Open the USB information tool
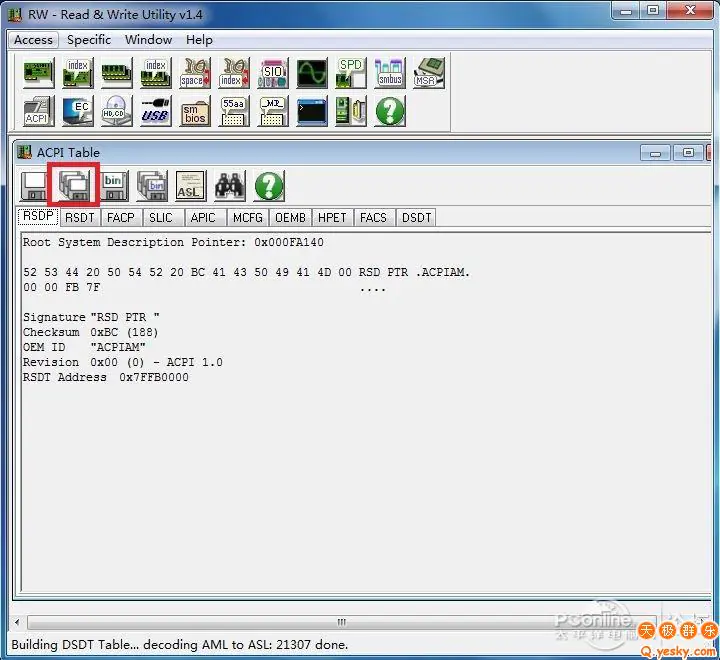The height and width of the screenshot is (660, 720). 155,111
